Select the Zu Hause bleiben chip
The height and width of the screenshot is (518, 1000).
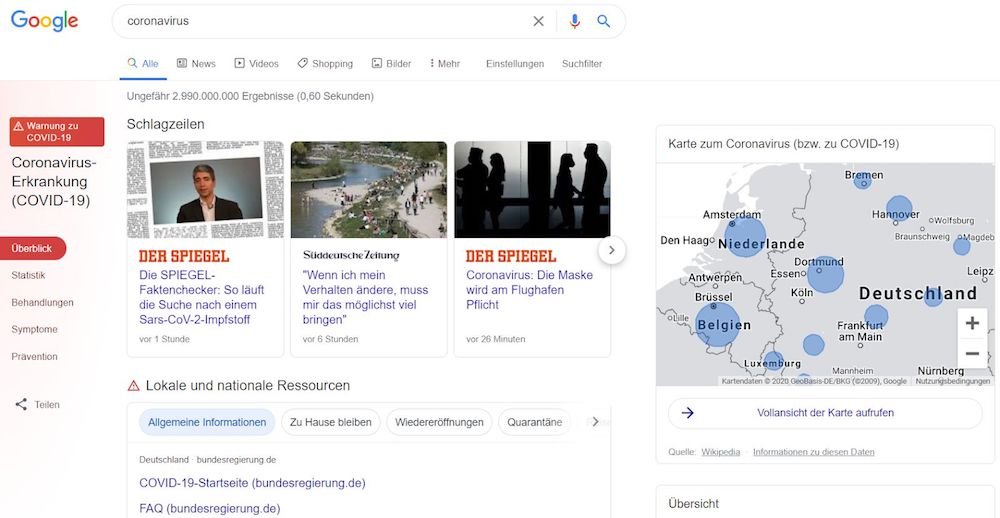click(x=330, y=422)
